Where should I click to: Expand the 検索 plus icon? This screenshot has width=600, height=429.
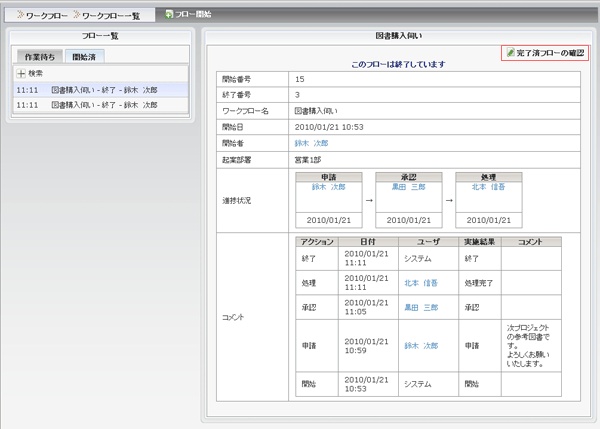(x=21, y=73)
